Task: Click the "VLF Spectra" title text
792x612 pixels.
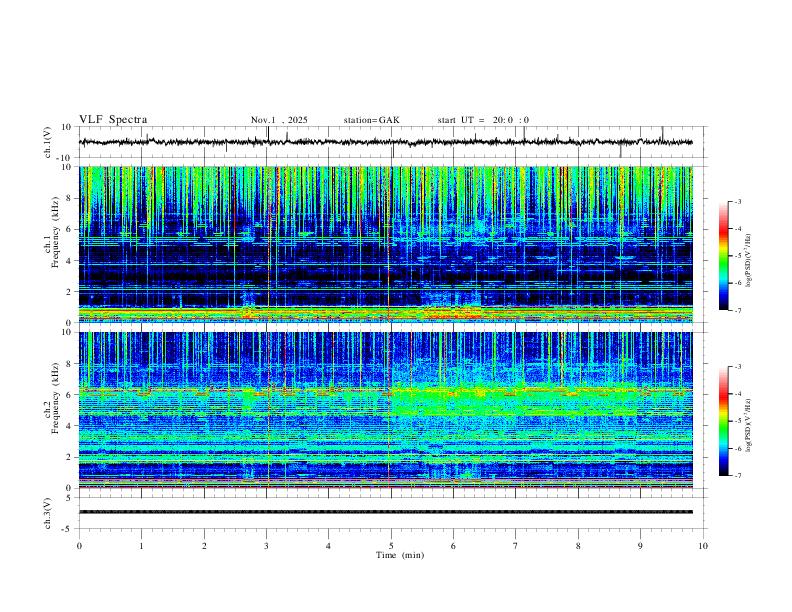Action: point(113,120)
